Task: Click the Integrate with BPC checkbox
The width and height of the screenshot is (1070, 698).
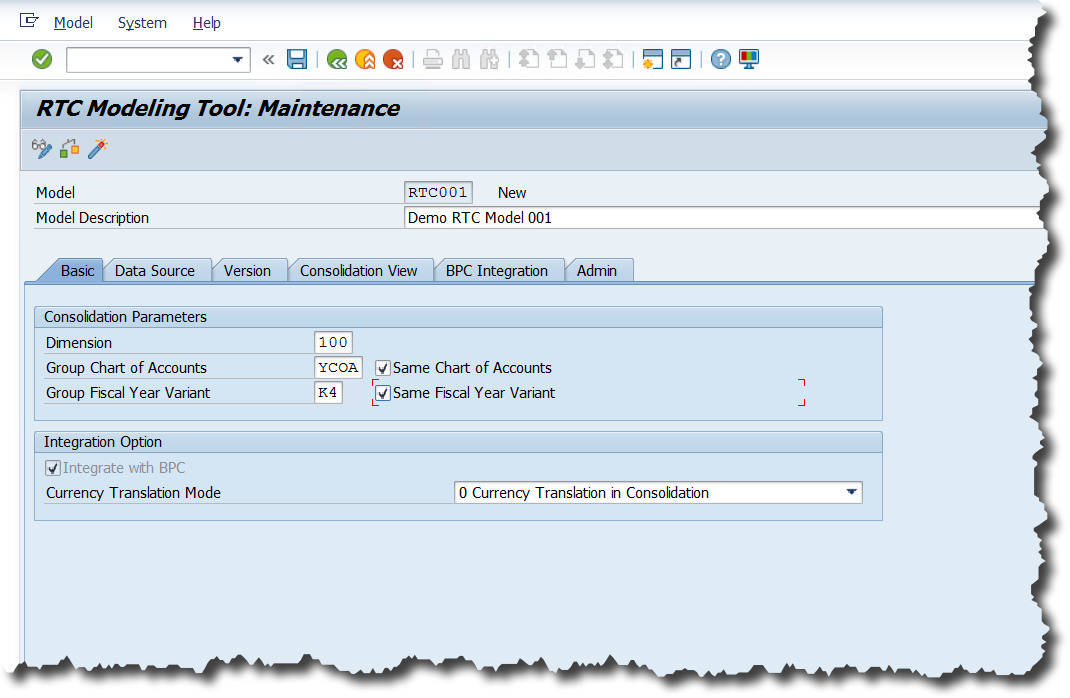Action: [53, 468]
